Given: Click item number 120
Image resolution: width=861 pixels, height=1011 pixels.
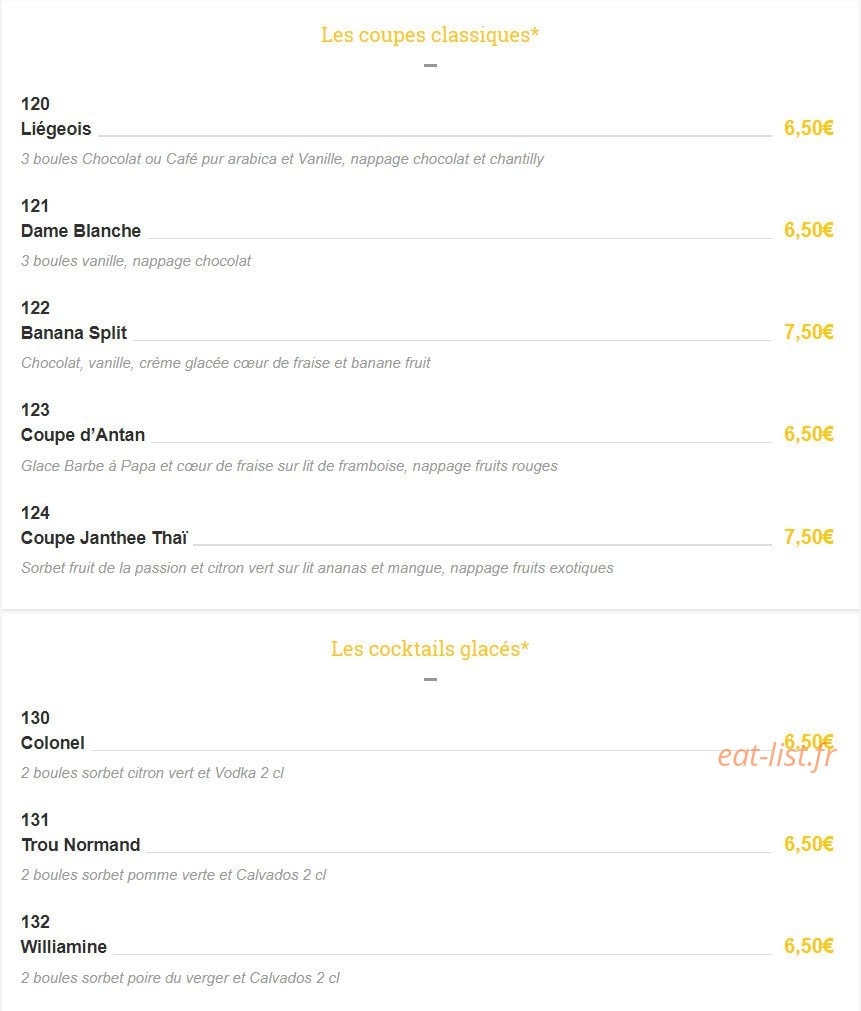Looking at the screenshot, I should pyautogui.click(x=35, y=104).
